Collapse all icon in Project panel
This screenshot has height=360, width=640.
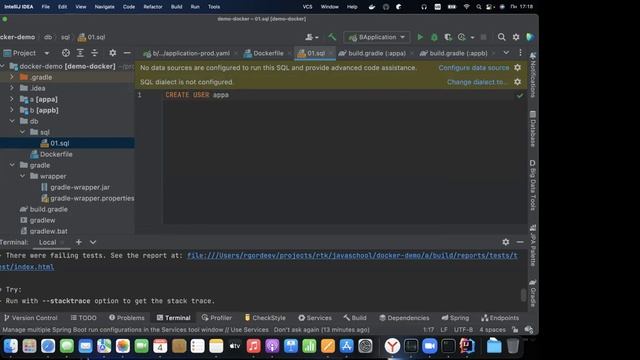(x=94, y=53)
